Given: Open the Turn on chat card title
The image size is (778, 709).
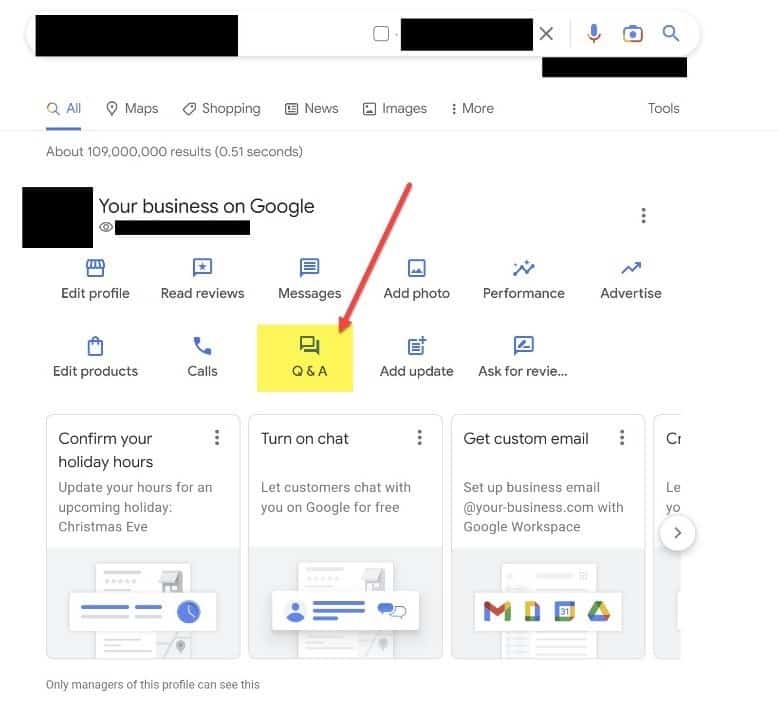Looking at the screenshot, I should point(305,439).
